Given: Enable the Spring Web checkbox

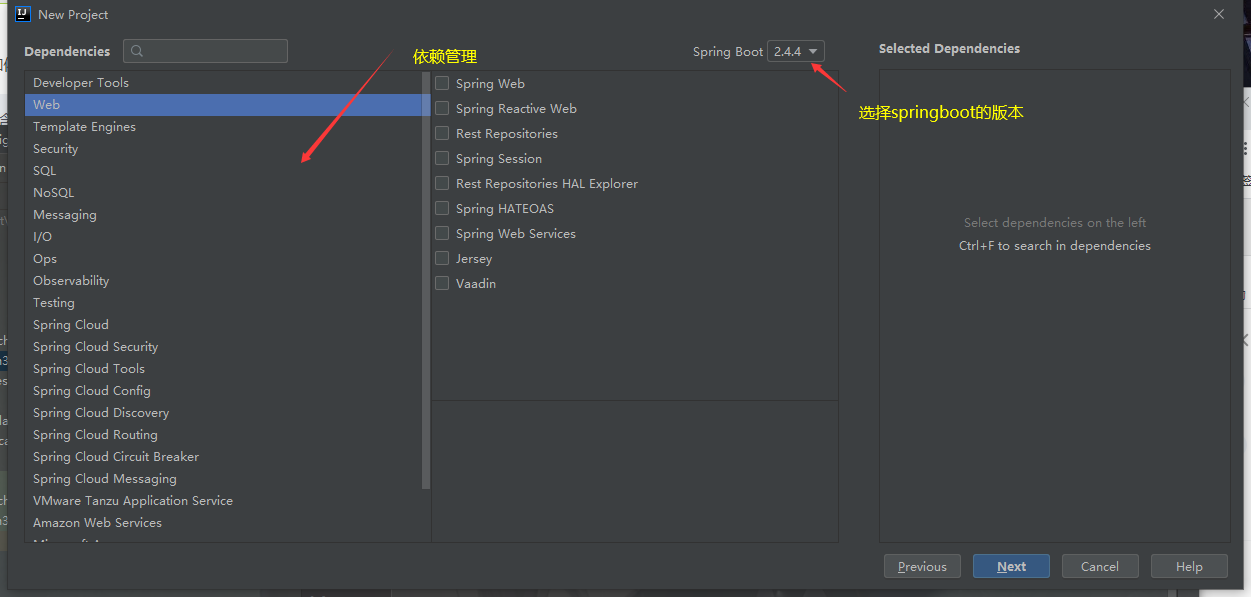Looking at the screenshot, I should (x=442, y=83).
